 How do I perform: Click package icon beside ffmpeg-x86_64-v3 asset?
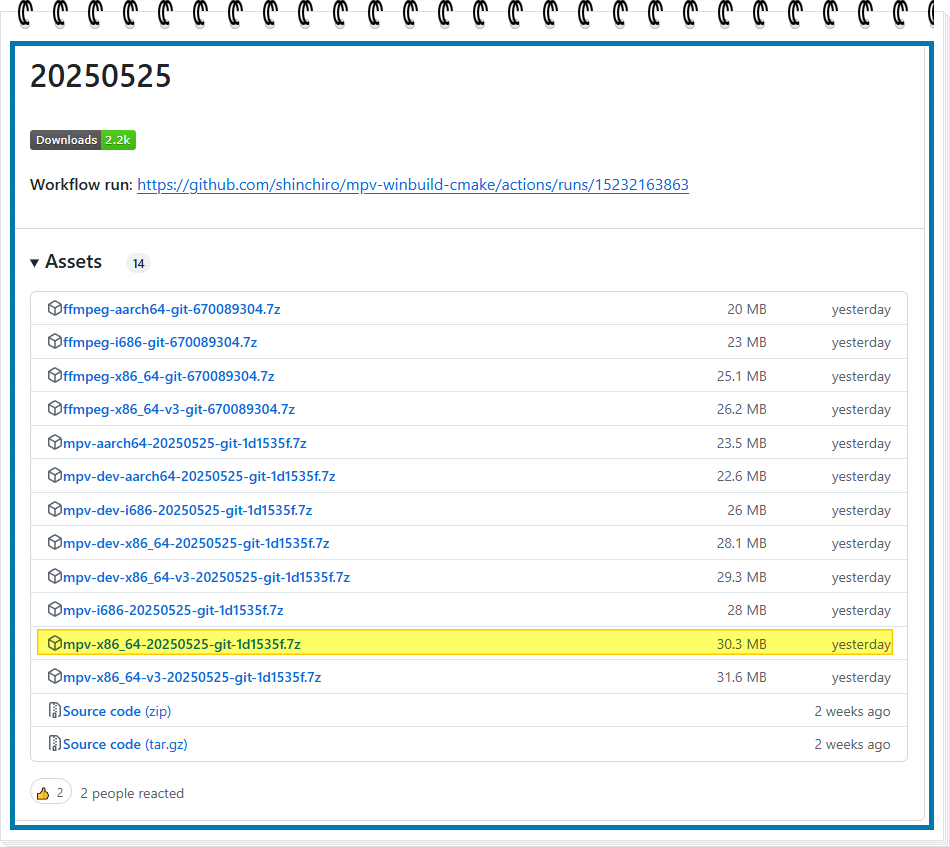pos(55,409)
